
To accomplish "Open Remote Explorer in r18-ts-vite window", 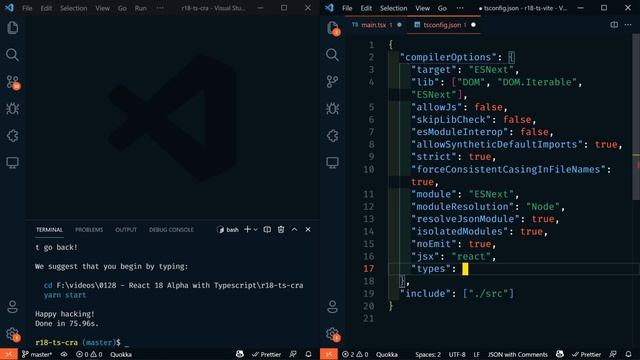I will click(x=333, y=163).
